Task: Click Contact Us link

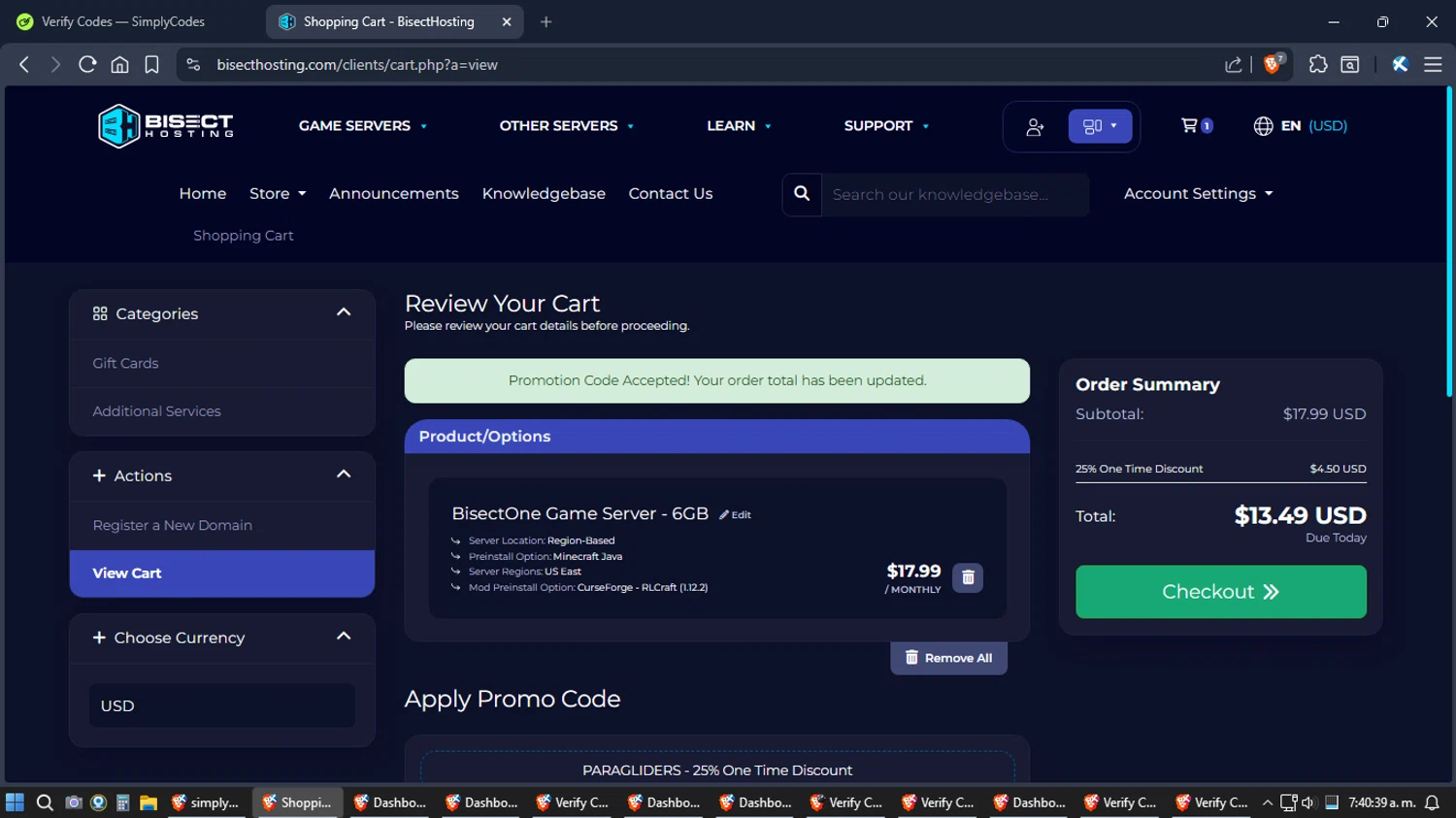Action: (671, 193)
